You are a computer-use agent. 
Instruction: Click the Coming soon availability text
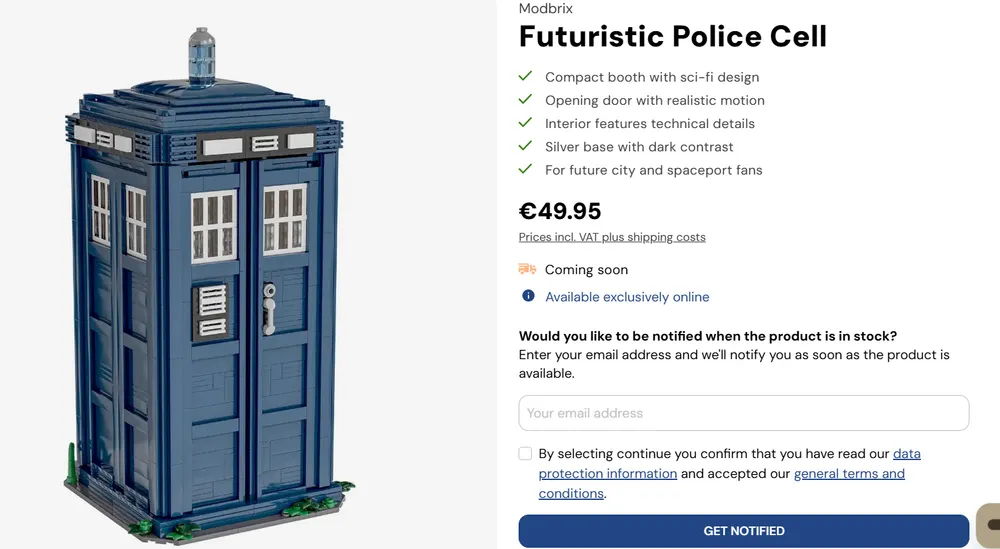pyautogui.click(x=586, y=270)
